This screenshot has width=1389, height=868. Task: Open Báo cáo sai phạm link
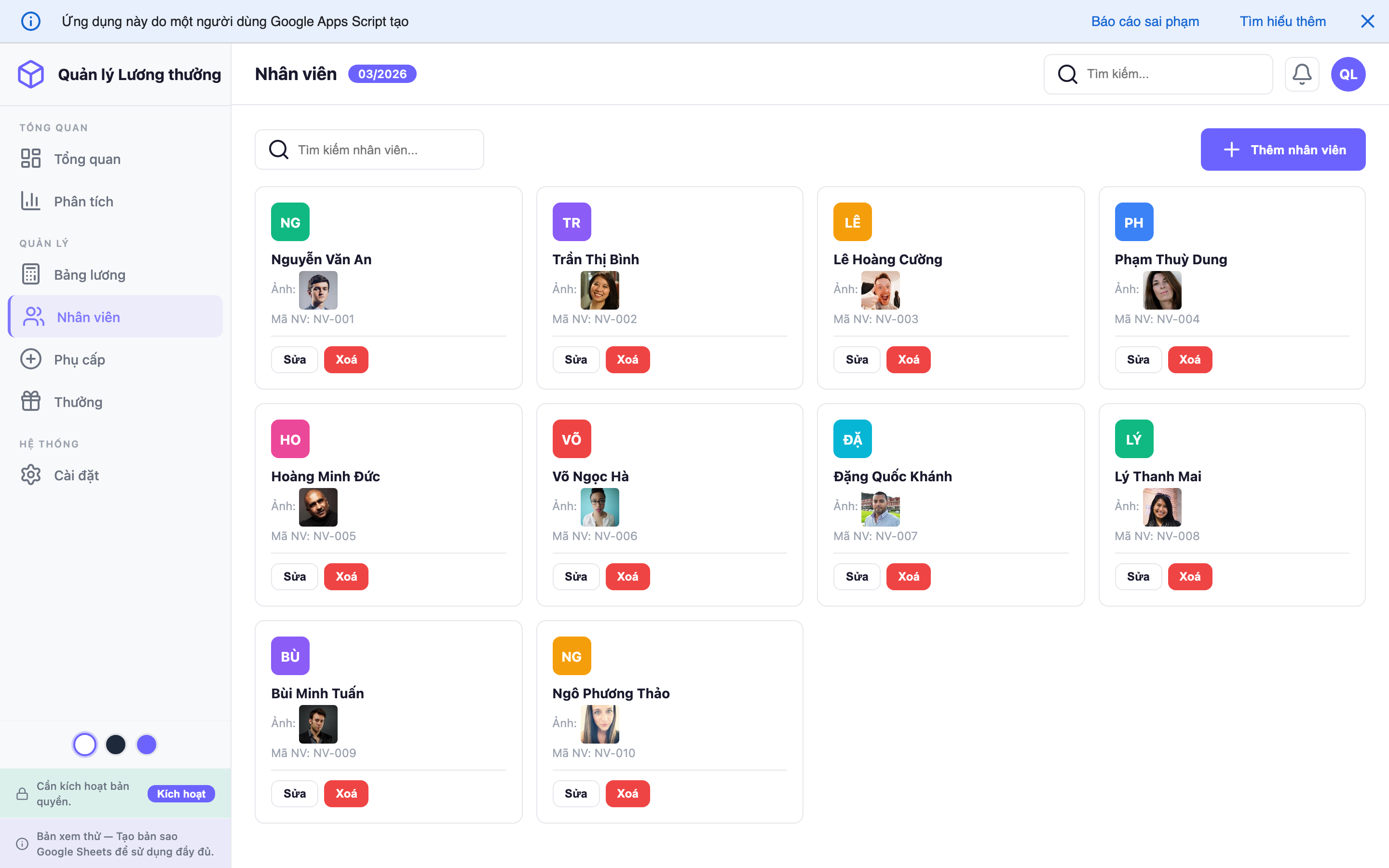(1144, 21)
